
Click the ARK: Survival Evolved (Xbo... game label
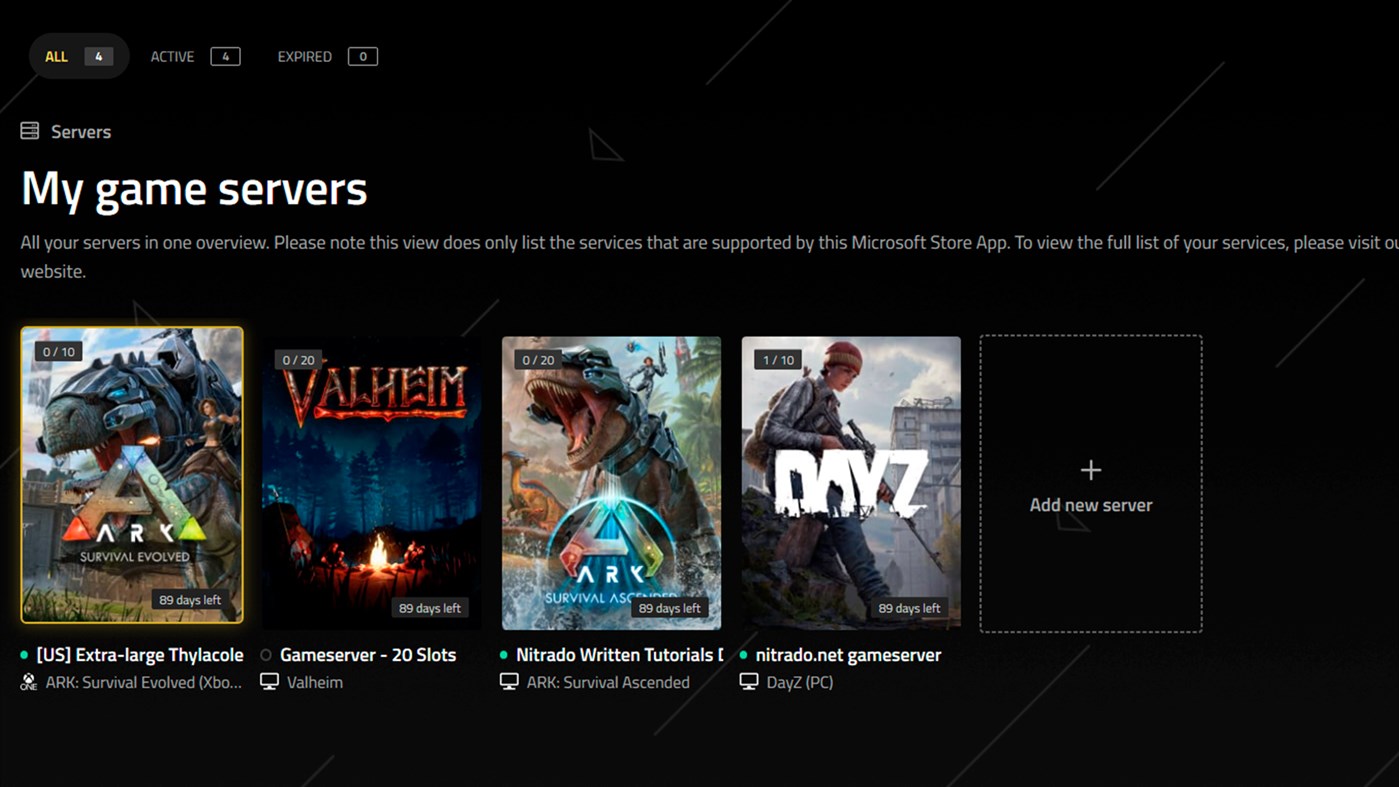(x=144, y=683)
